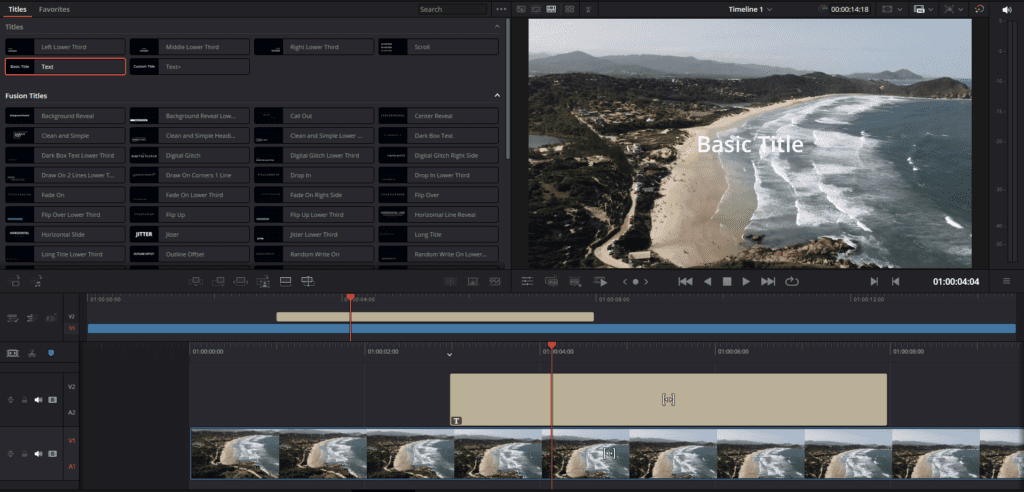
Task: Choose the Horizontal Line Reveal title
Action: (438, 214)
